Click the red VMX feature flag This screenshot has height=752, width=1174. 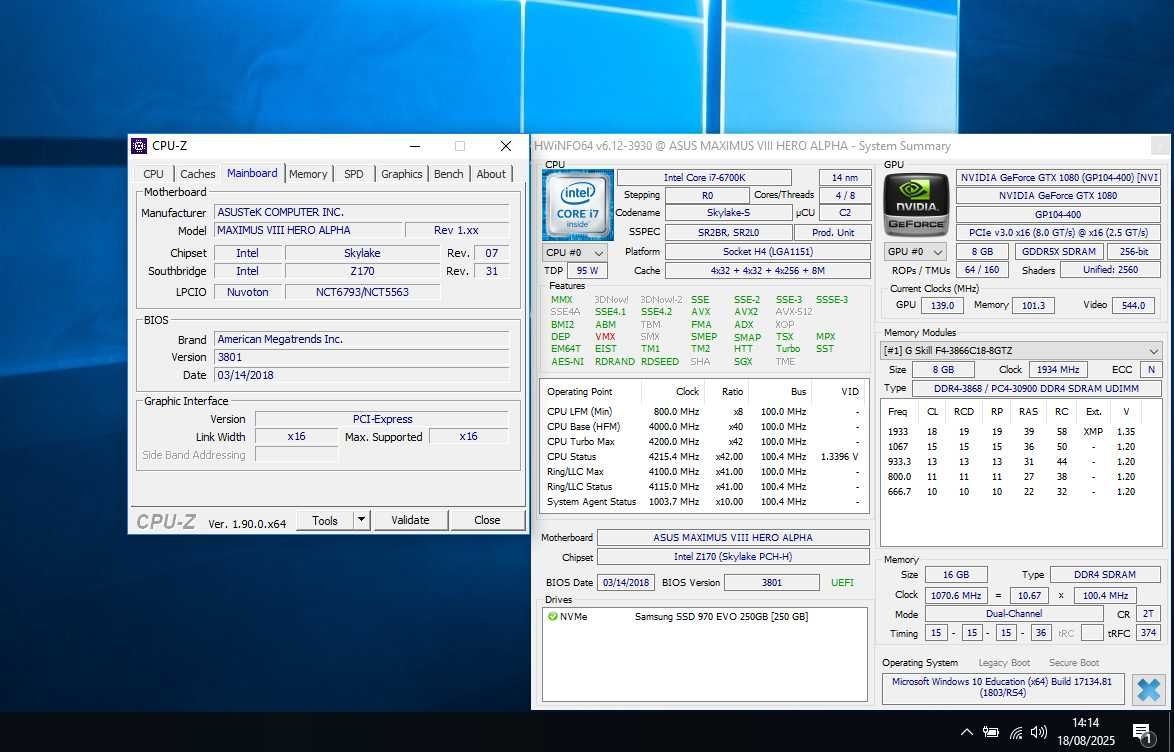click(x=605, y=337)
